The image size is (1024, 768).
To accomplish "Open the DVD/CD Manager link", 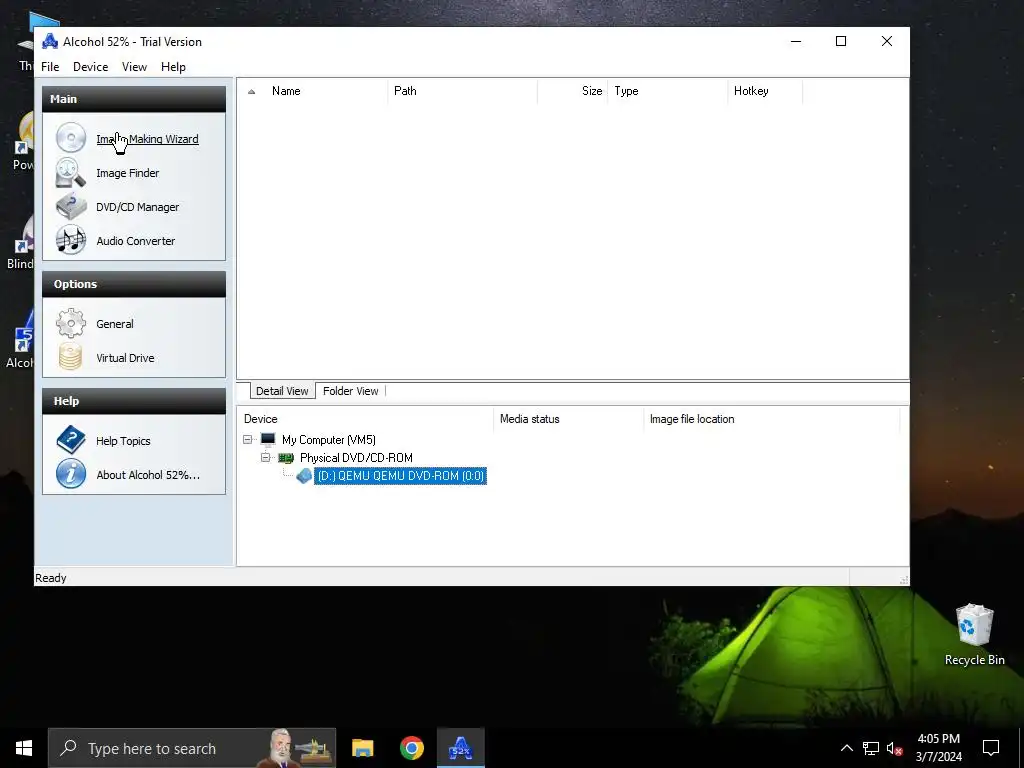I will 138,207.
